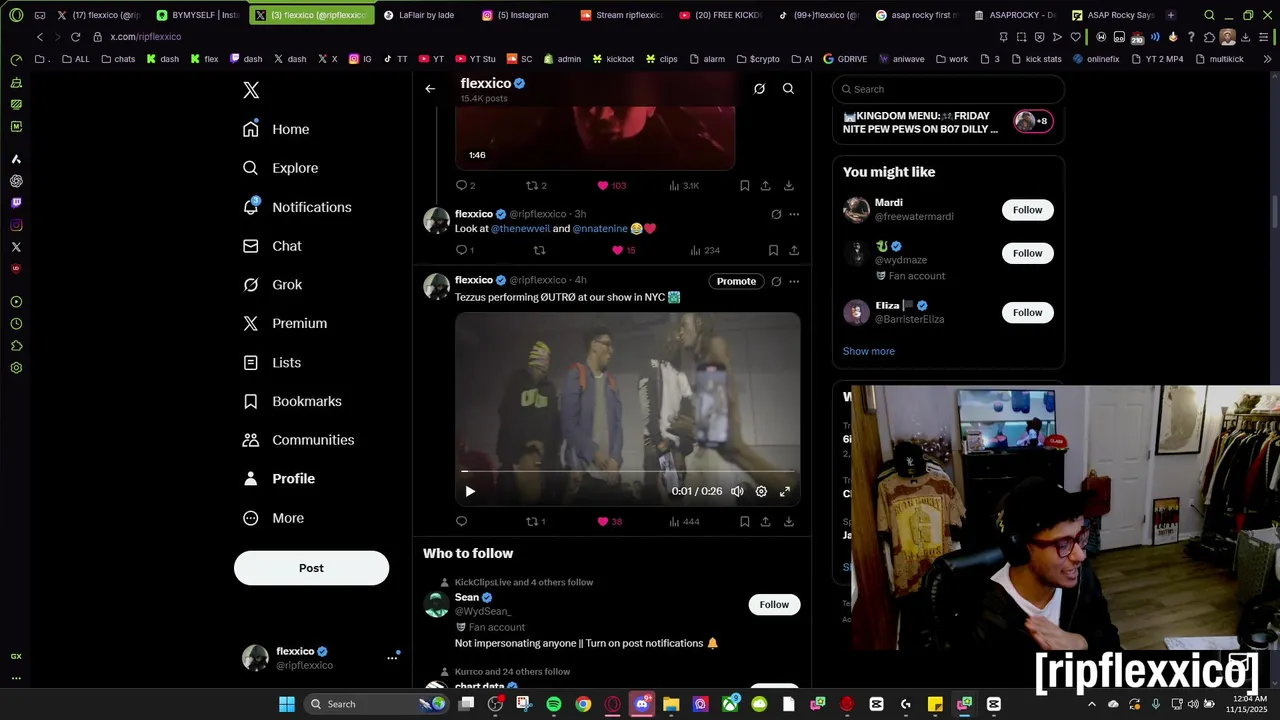Follow Eliza @BarristerEliza

click(x=1027, y=313)
